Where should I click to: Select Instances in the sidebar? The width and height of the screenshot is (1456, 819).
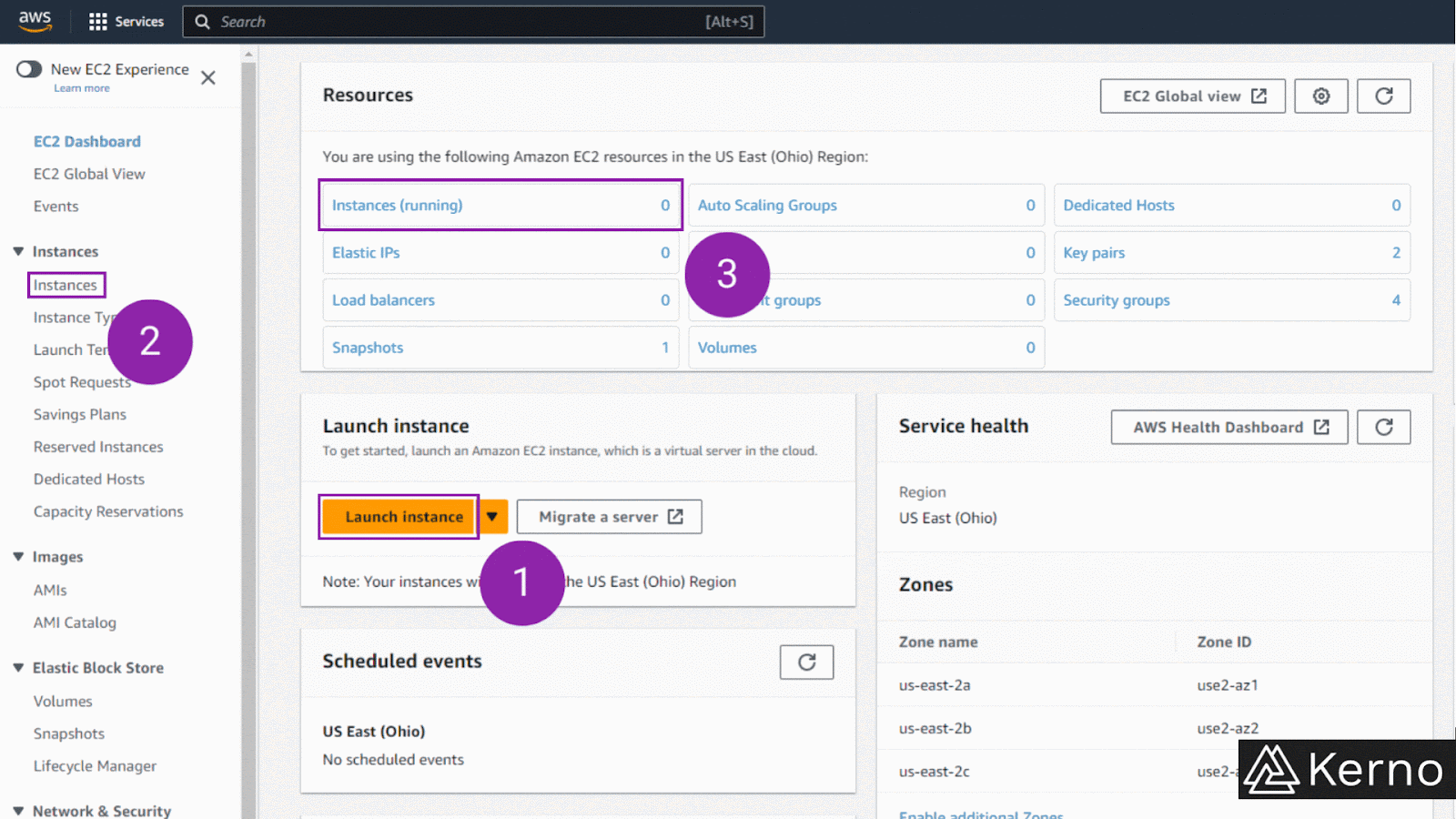(x=66, y=285)
